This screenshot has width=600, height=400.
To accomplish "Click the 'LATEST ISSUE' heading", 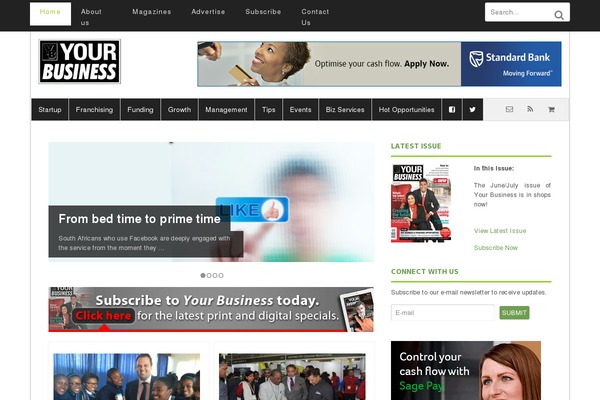I will pos(416,146).
